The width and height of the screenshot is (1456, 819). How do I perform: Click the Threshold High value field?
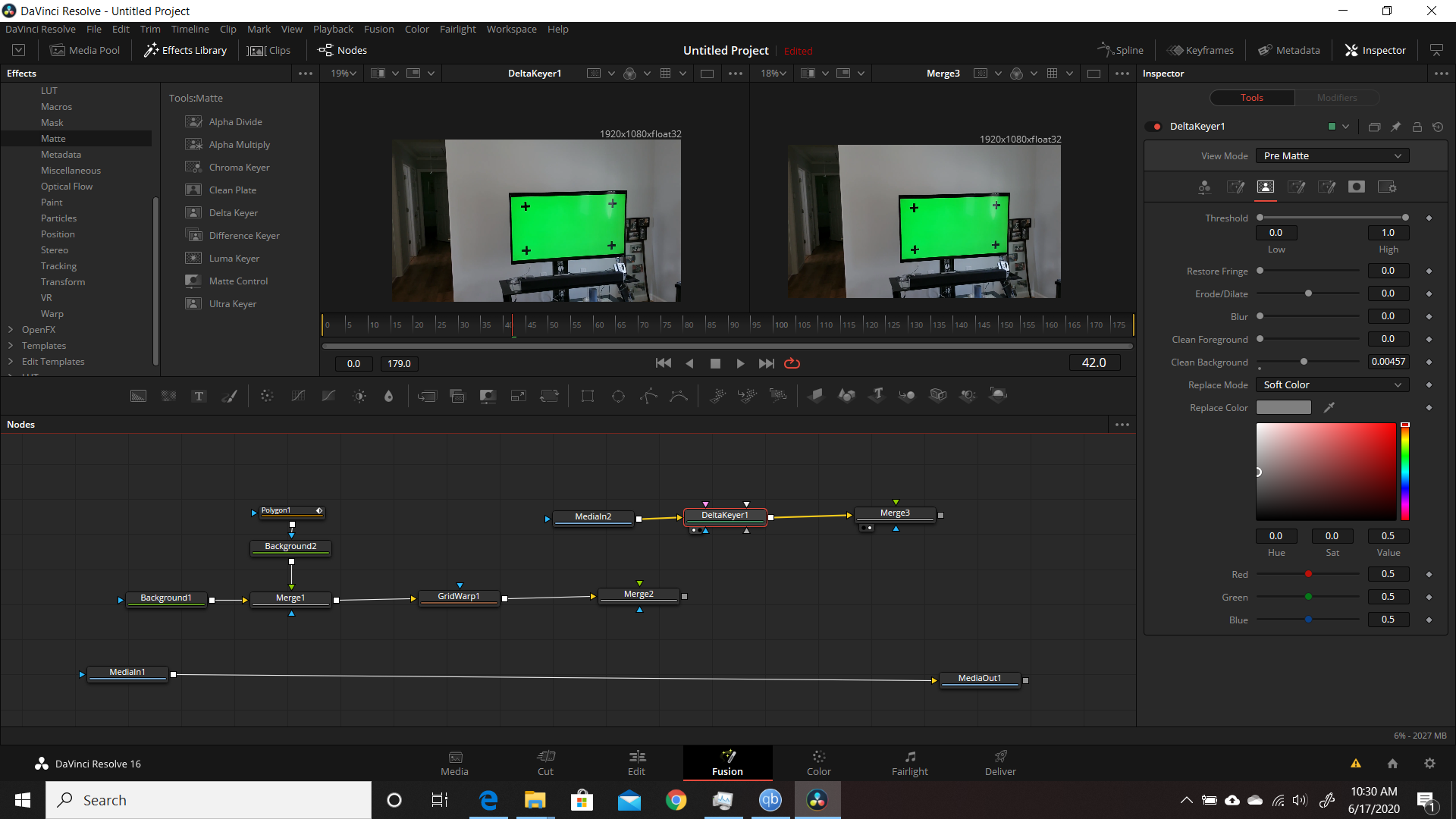pyautogui.click(x=1388, y=233)
